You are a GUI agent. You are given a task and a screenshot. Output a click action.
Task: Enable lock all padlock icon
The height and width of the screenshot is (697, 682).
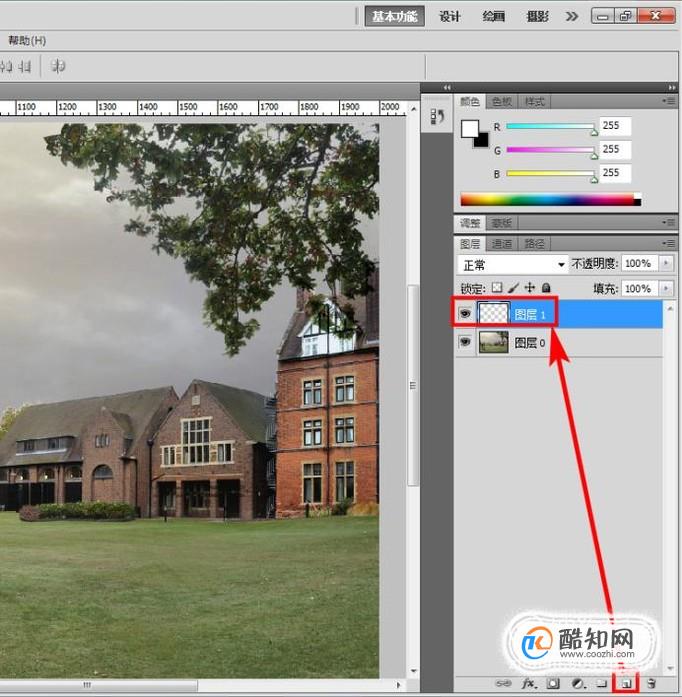[546, 288]
